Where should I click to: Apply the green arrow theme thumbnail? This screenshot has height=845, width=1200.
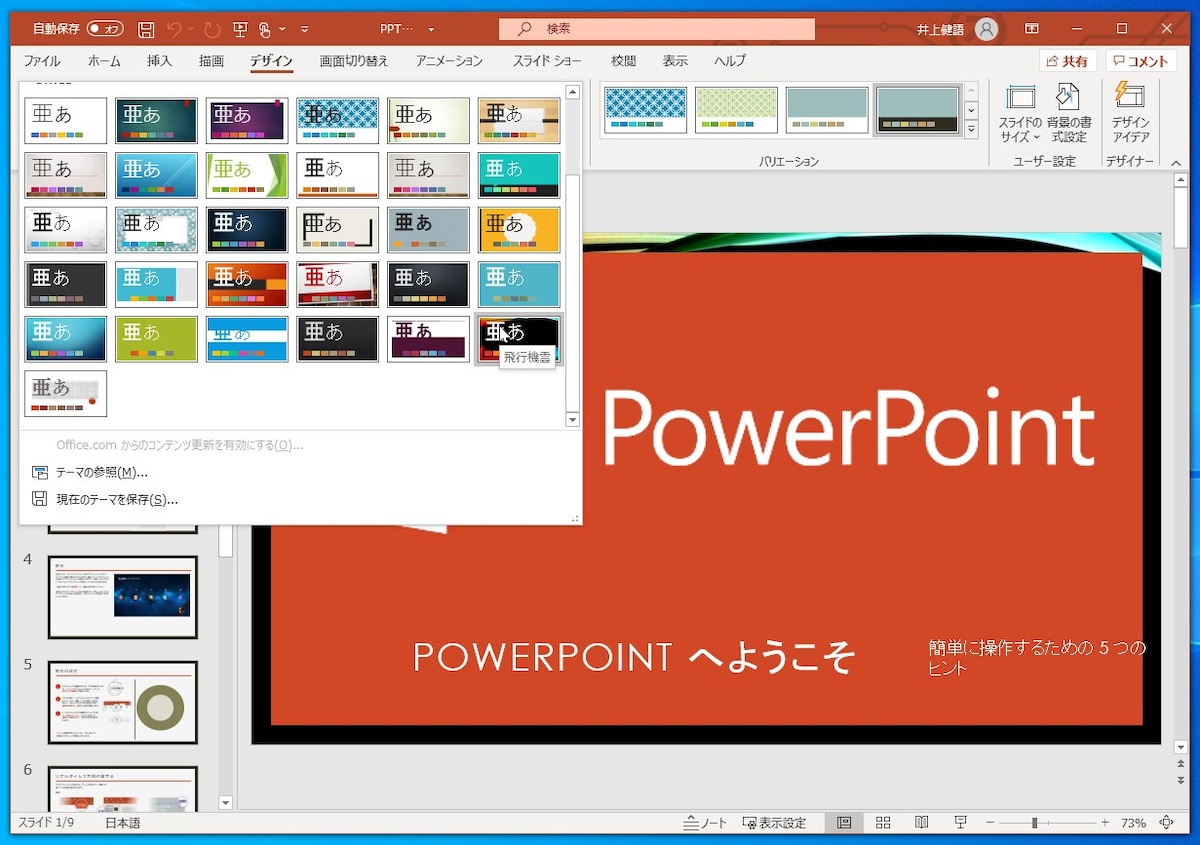[247, 175]
